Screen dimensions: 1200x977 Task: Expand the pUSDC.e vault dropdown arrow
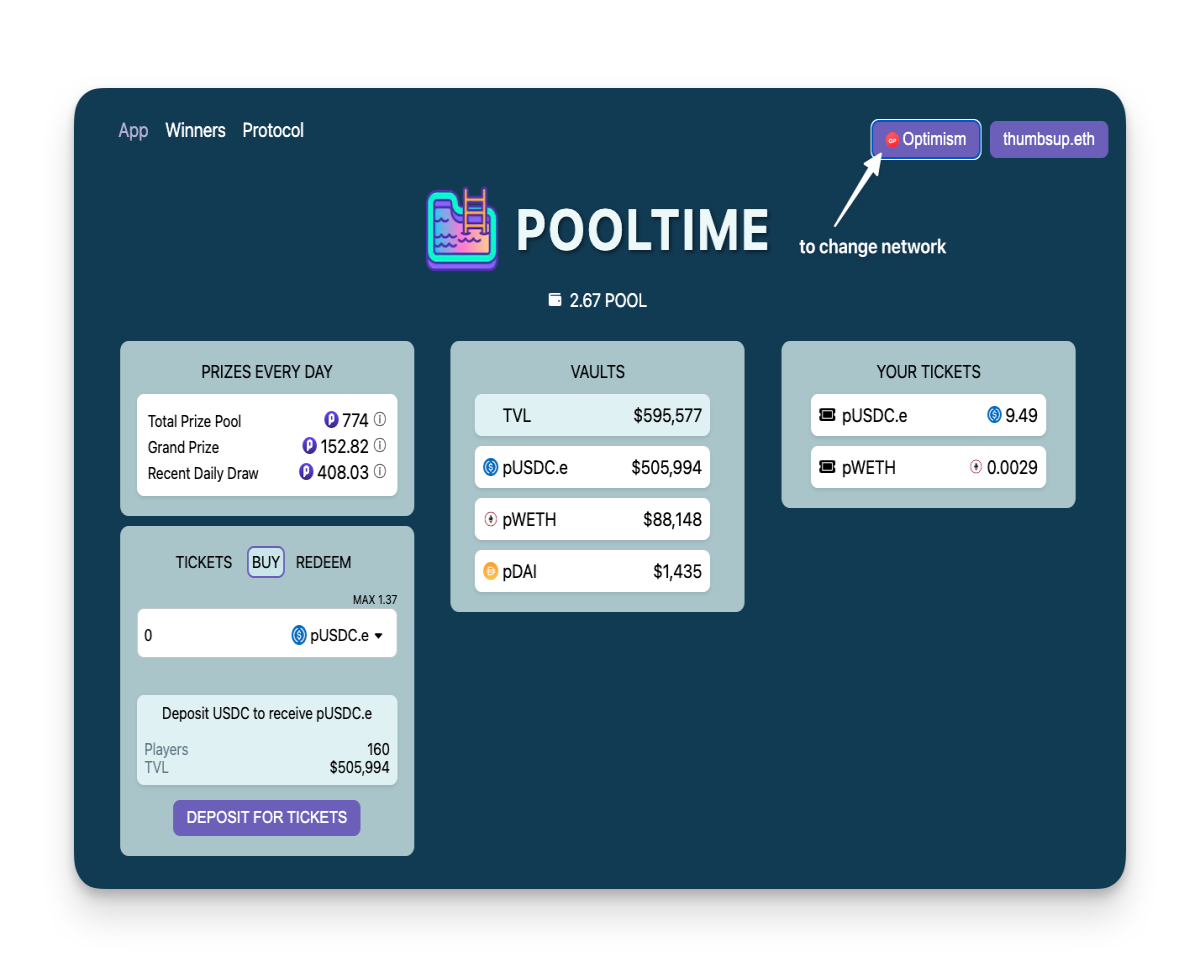(379, 636)
